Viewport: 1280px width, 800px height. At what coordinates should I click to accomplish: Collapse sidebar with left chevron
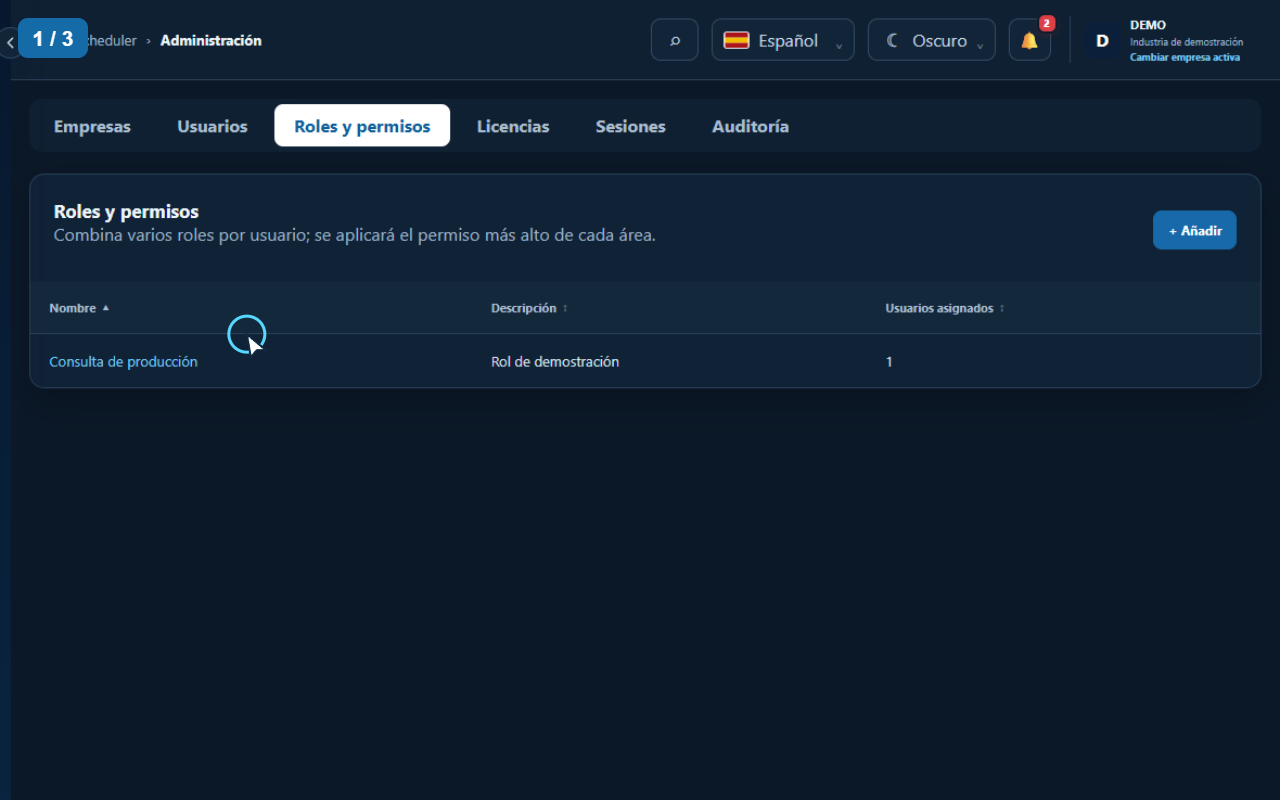click(x=10, y=43)
